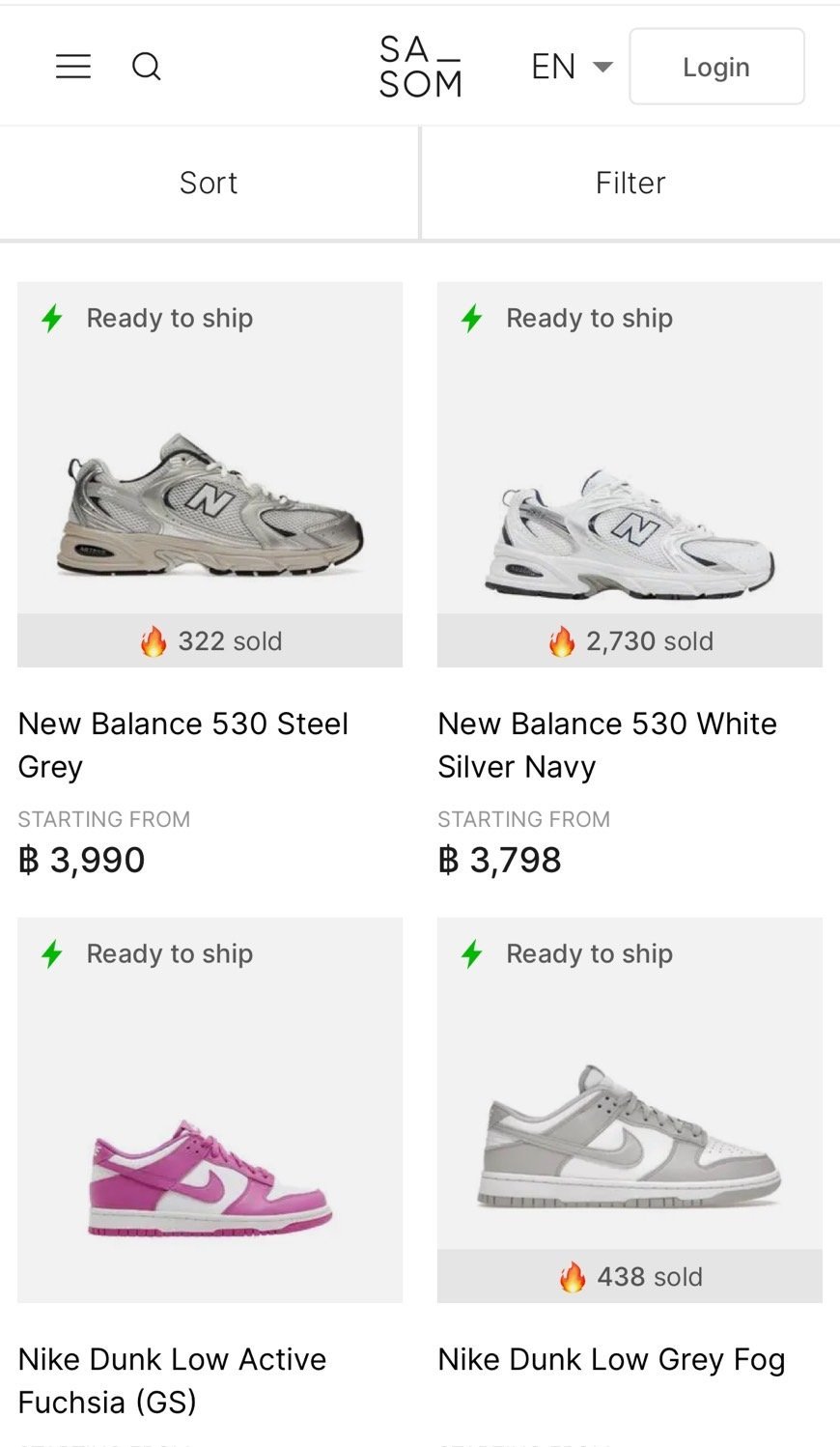This screenshot has height=1447, width=840.
Task: Open the hamburger menu
Action: point(73,66)
